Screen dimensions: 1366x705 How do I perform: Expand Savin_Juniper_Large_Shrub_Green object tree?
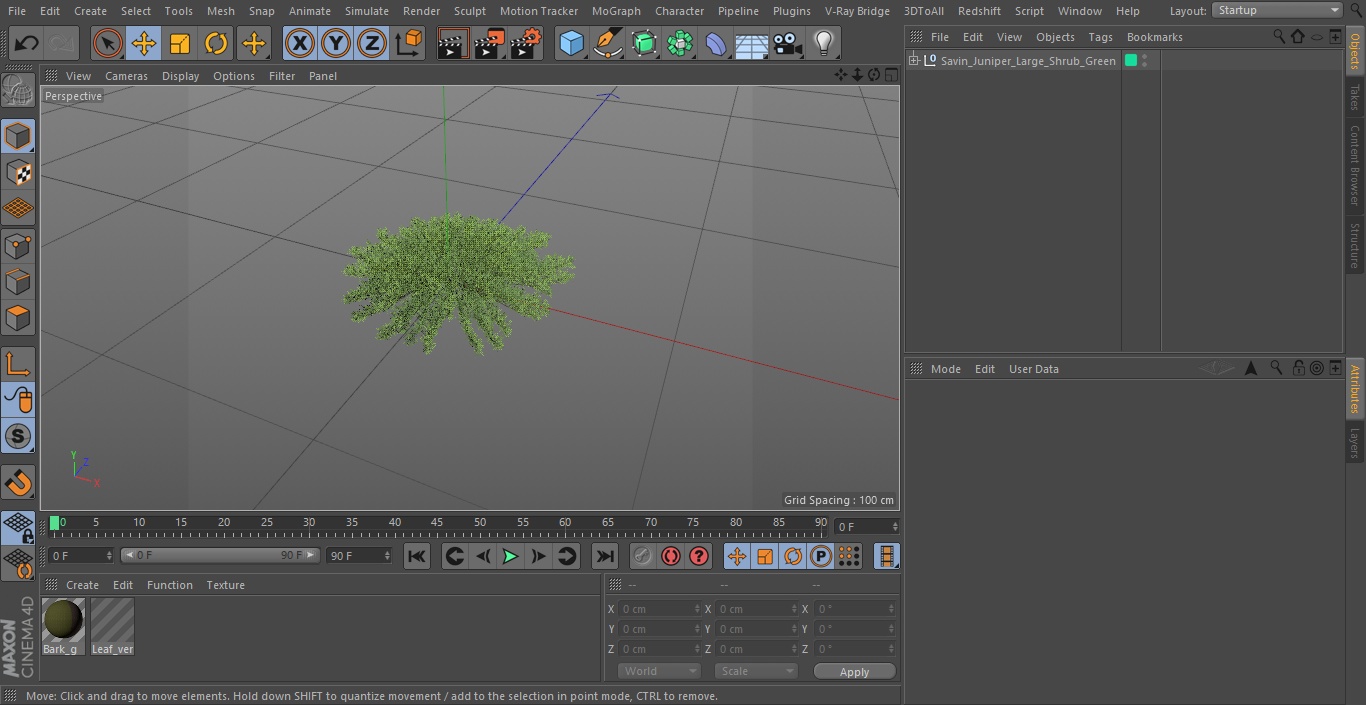(913, 61)
